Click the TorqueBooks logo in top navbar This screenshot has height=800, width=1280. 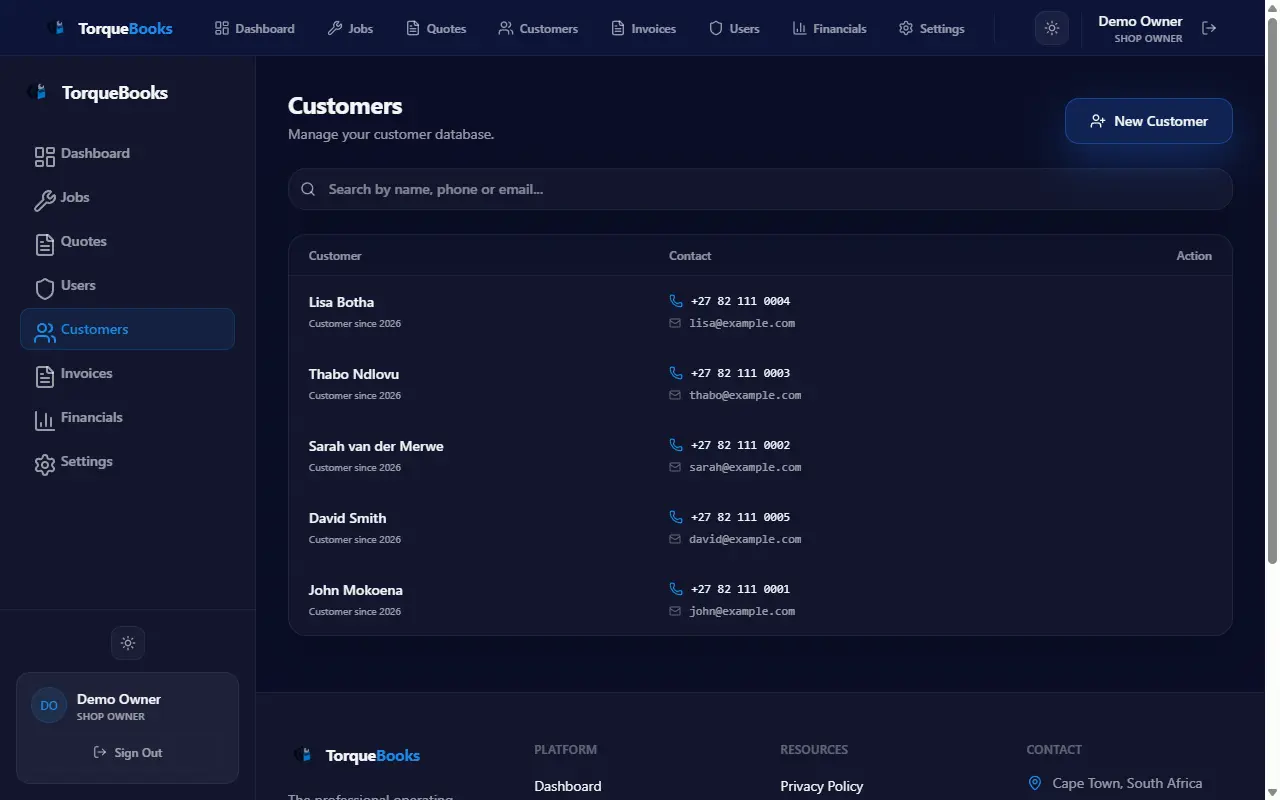click(x=111, y=28)
